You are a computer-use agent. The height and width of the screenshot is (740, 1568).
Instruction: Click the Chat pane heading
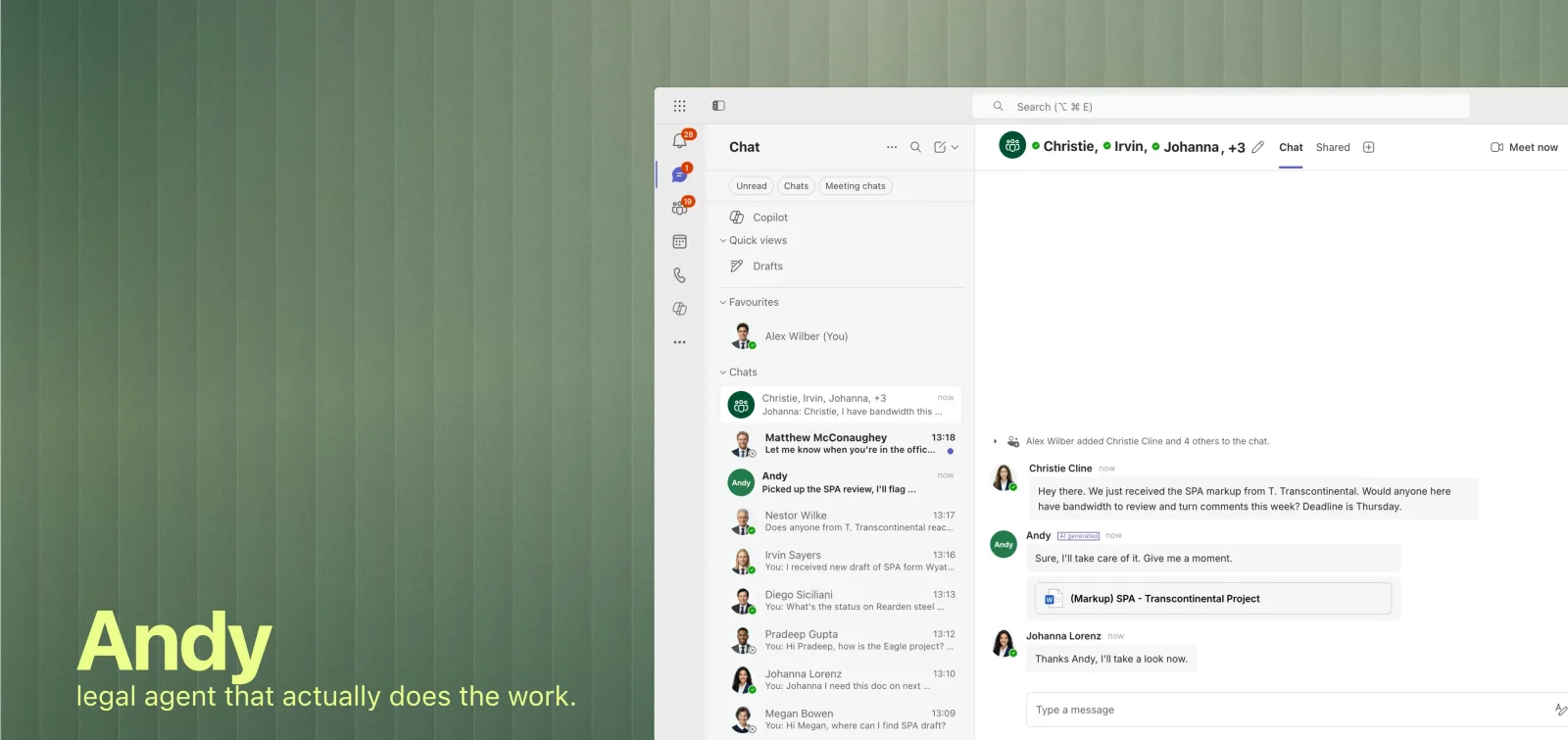point(745,147)
